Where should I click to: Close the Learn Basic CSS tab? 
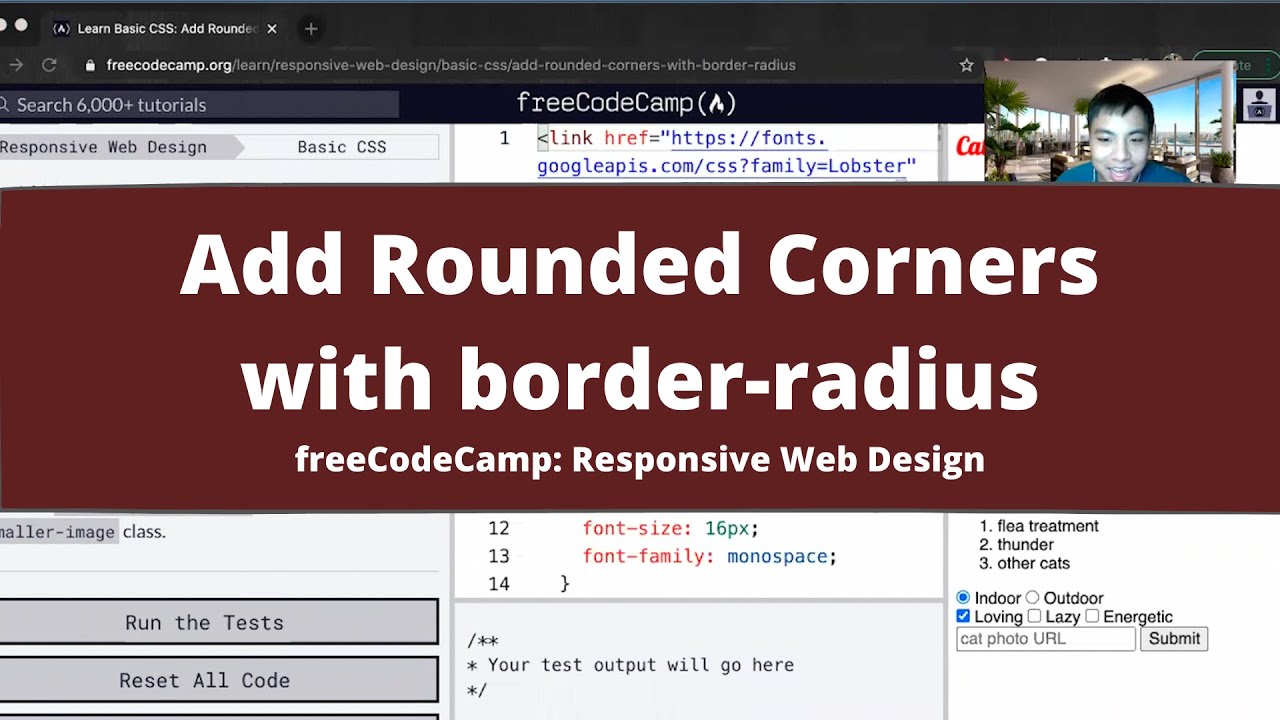272,29
